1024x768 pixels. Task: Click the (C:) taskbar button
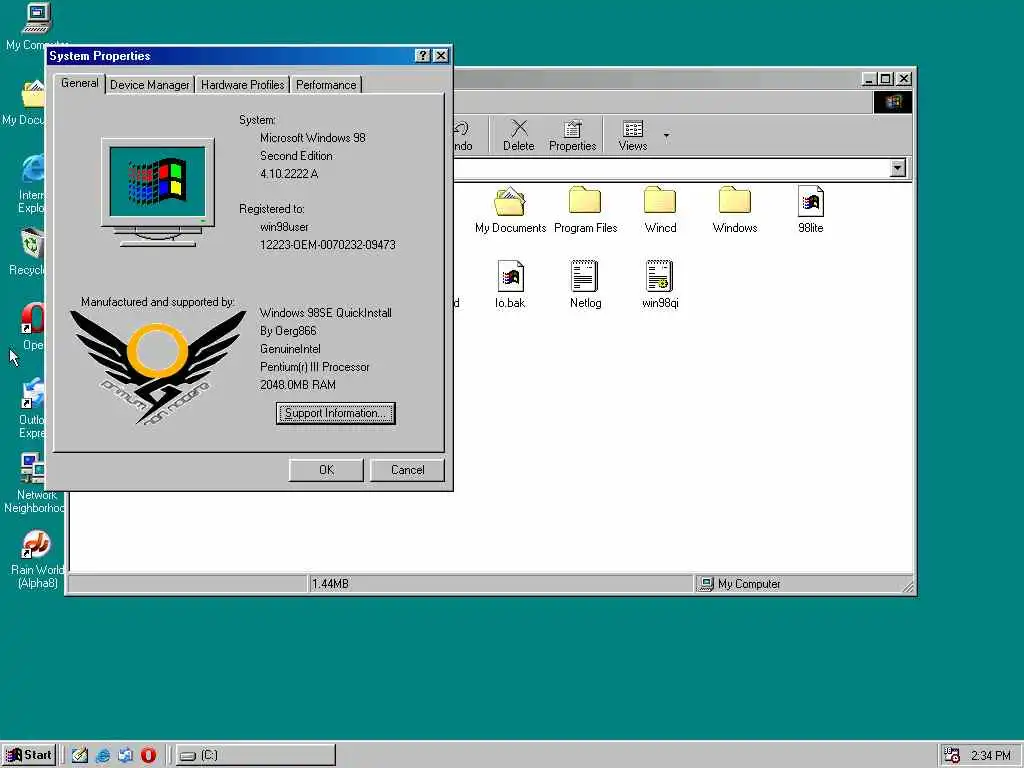pos(255,755)
